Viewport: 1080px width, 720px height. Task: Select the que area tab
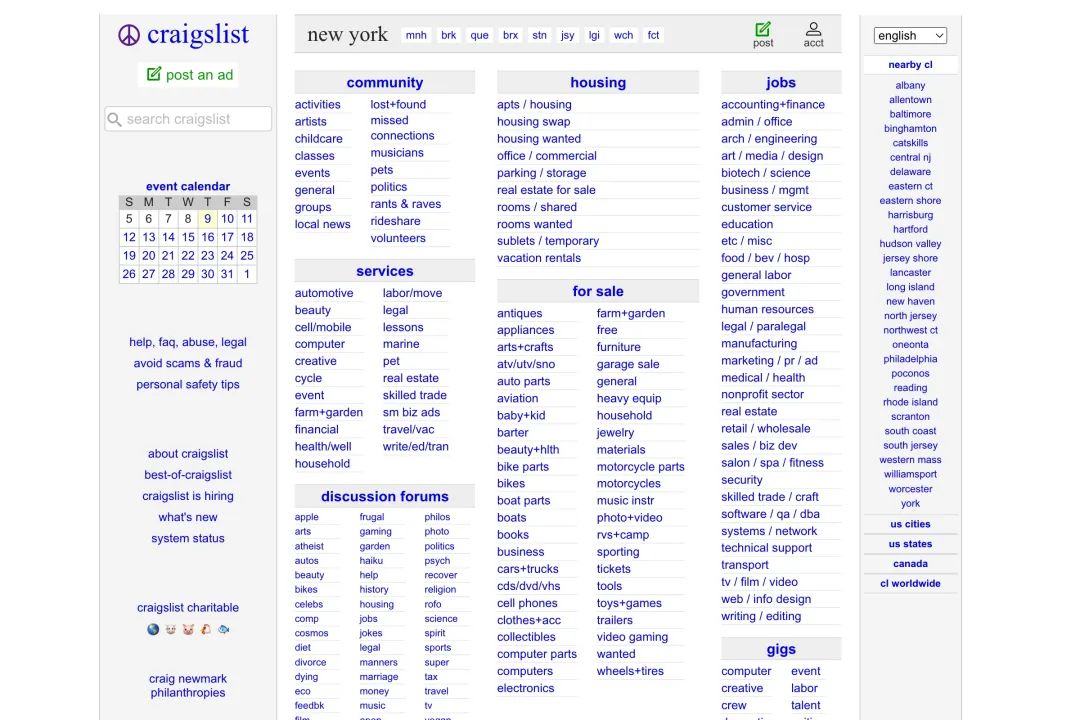coord(479,35)
